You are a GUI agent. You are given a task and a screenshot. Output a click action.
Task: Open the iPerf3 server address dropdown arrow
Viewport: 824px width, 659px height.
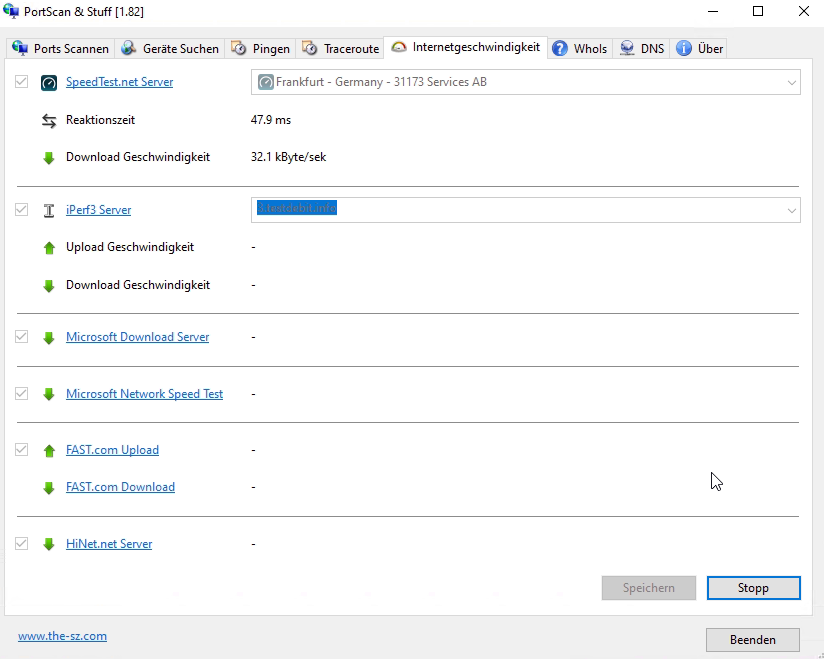pos(791,210)
